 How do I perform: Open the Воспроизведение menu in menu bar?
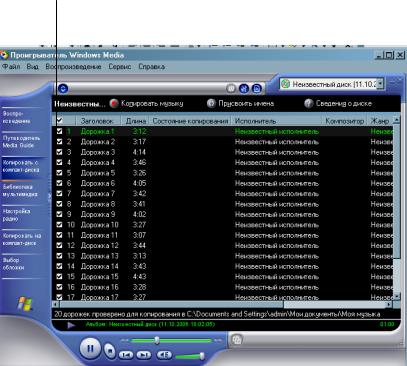tap(73, 67)
